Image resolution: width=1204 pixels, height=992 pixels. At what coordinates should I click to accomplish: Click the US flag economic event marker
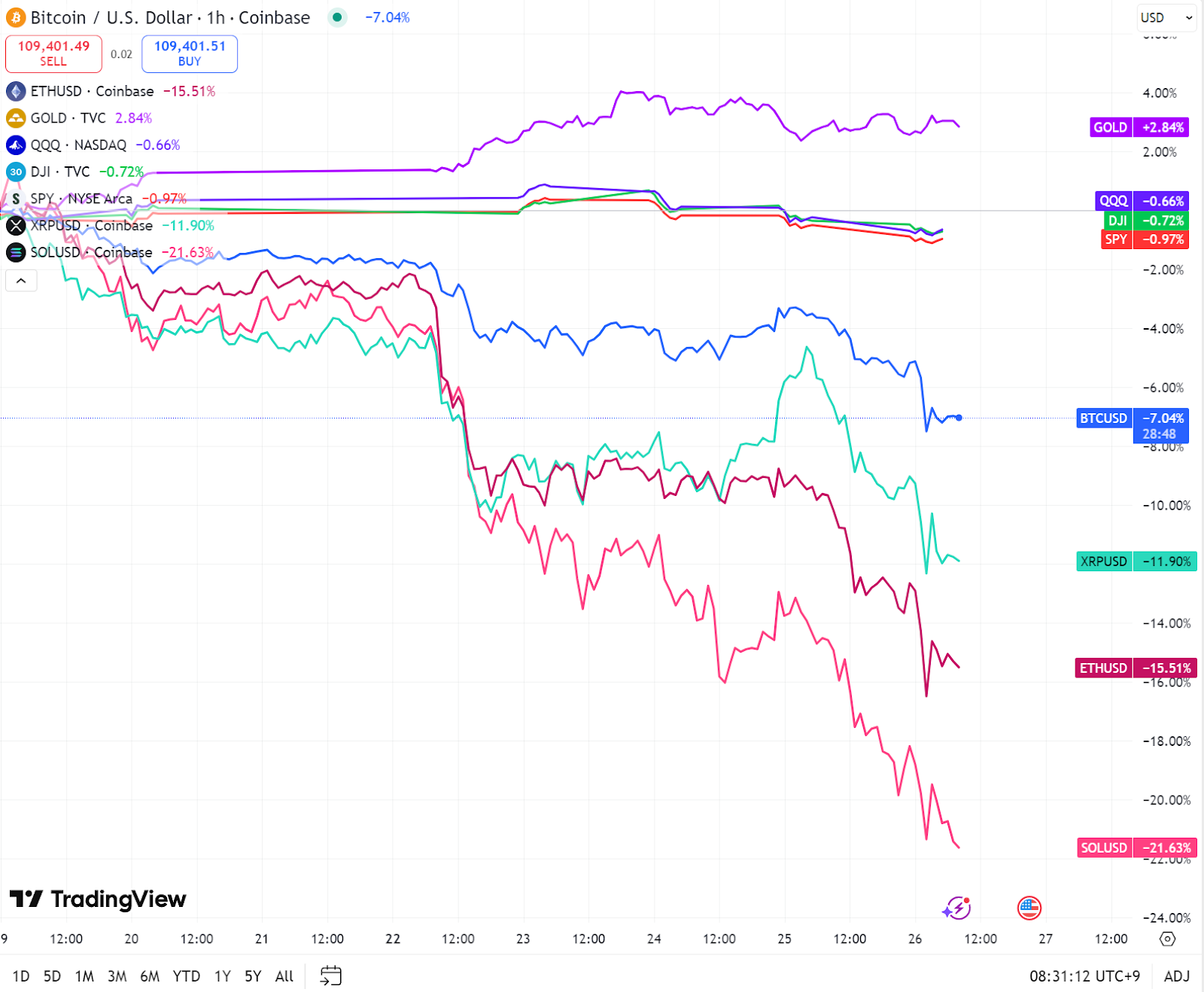pos(1029,908)
